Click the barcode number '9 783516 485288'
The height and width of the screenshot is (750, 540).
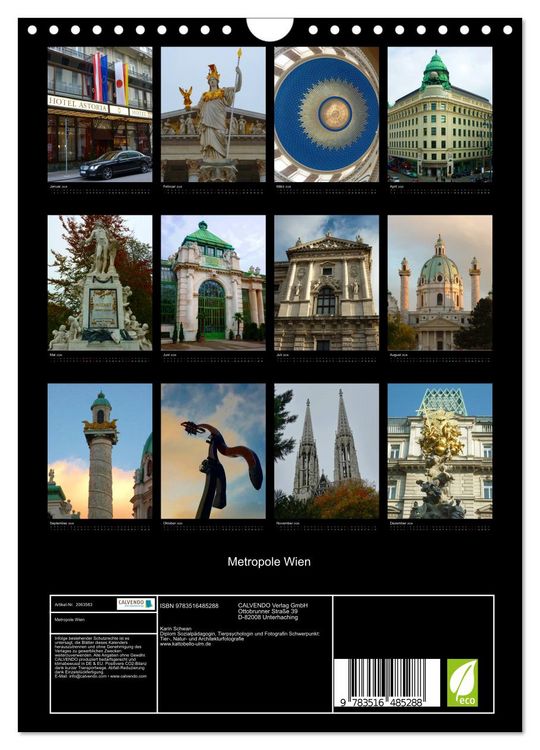click(381, 702)
